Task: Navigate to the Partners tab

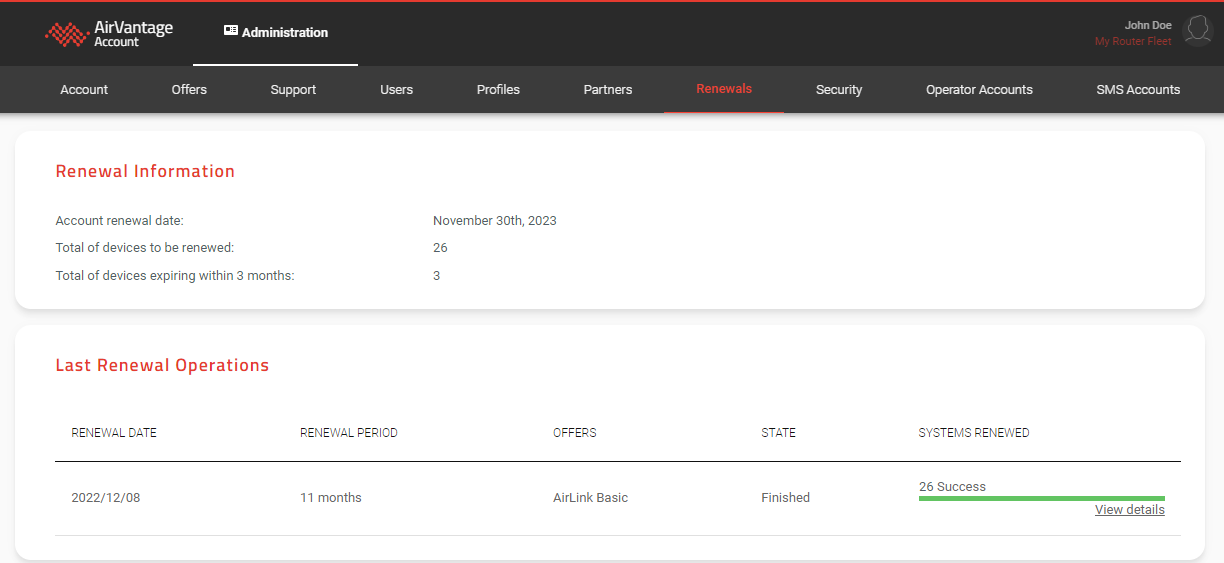Action: 608,90
